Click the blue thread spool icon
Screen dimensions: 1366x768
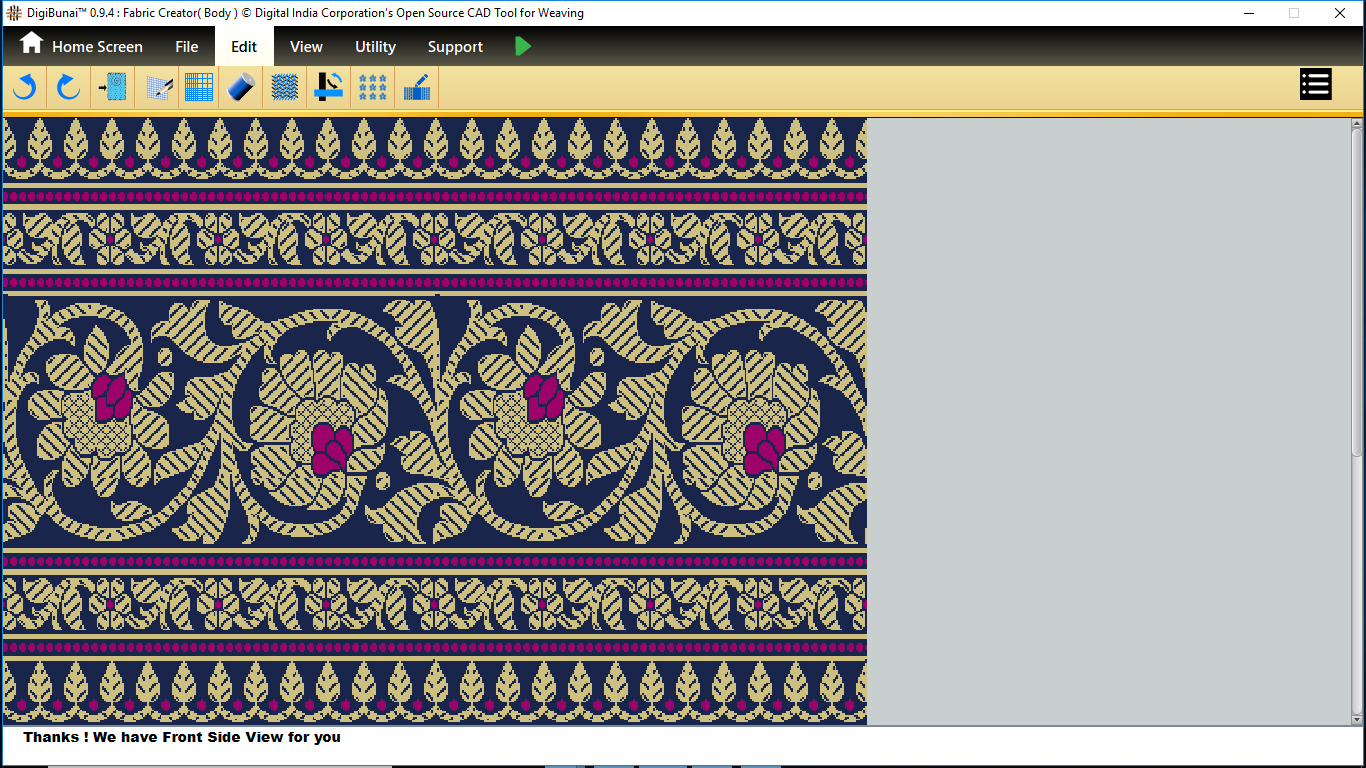pos(241,87)
